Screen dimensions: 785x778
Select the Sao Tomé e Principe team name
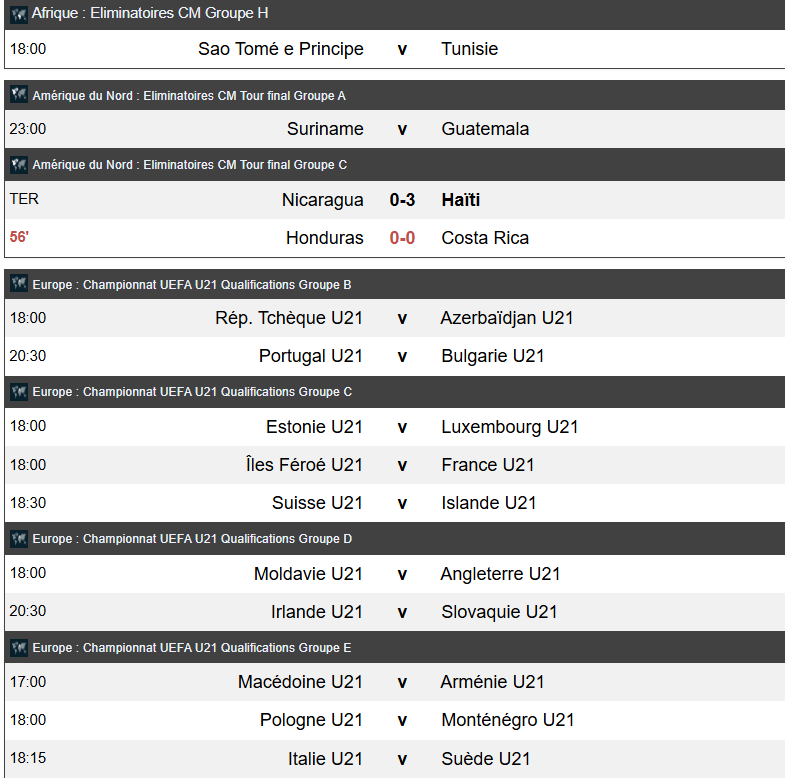(x=280, y=49)
